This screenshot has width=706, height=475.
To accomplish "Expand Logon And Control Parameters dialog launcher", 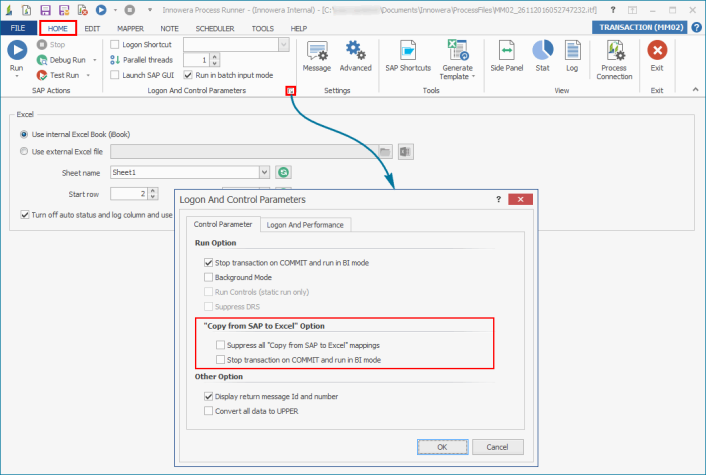I will point(290,91).
